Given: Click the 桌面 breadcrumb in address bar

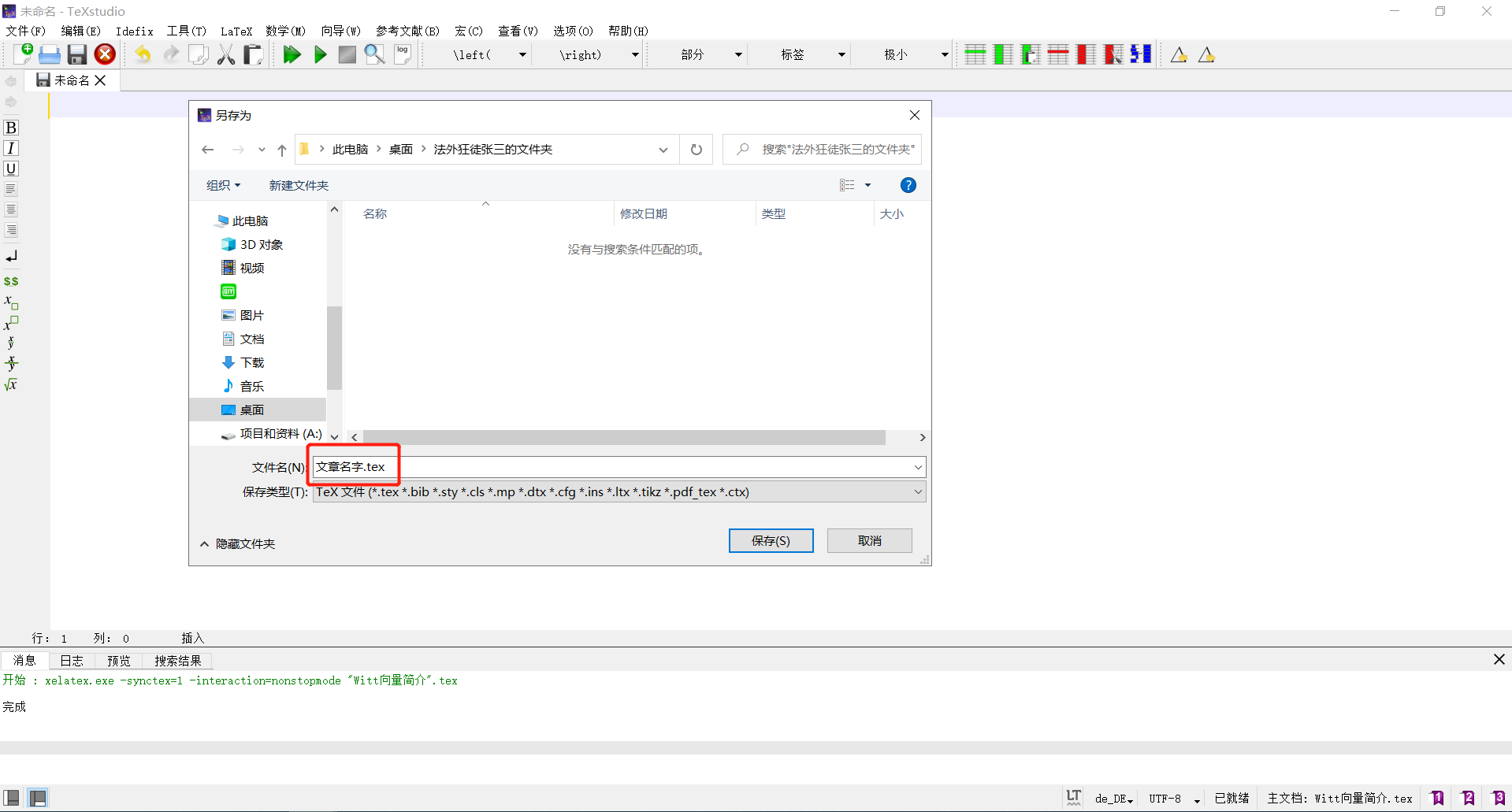Looking at the screenshot, I should (x=400, y=150).
